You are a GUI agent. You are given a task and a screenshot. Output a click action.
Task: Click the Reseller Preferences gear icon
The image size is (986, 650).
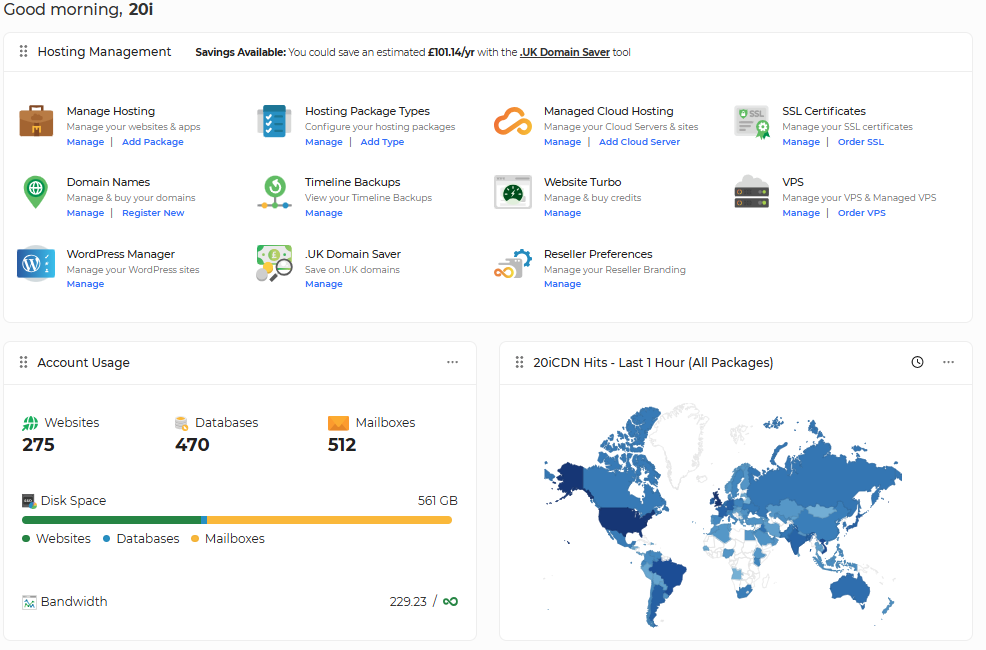coord(512,264)
